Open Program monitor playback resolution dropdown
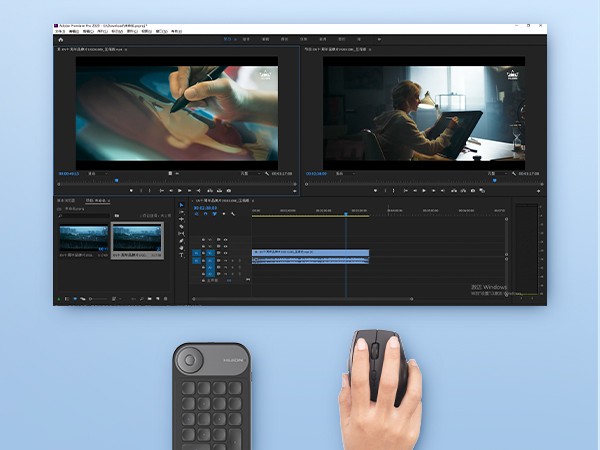 point(497,174)
